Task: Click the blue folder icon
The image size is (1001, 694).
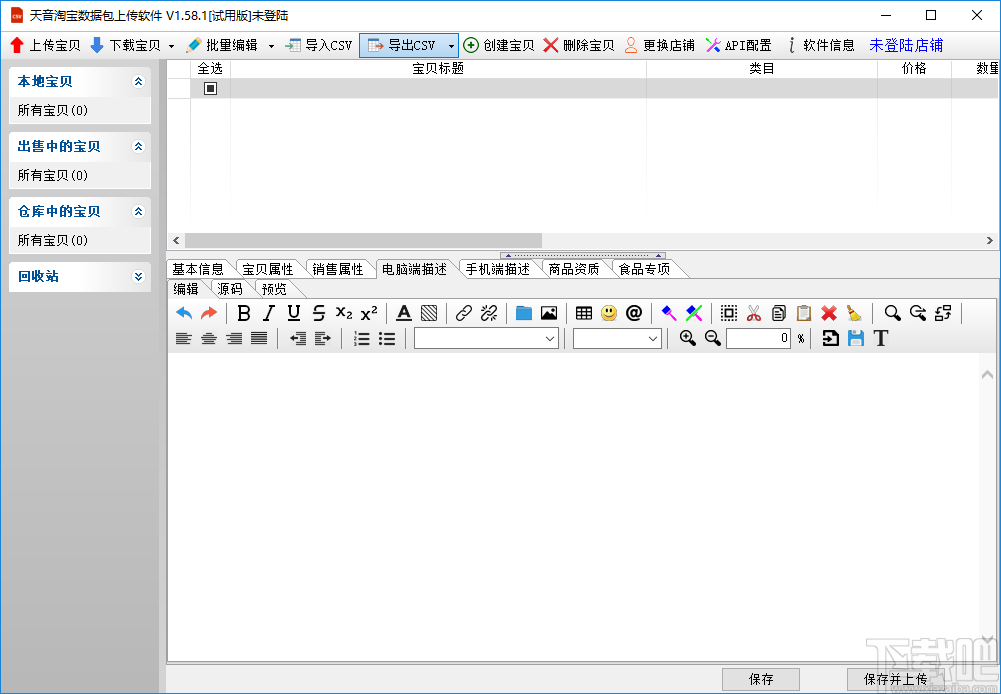Action: (x=523, y=313)
